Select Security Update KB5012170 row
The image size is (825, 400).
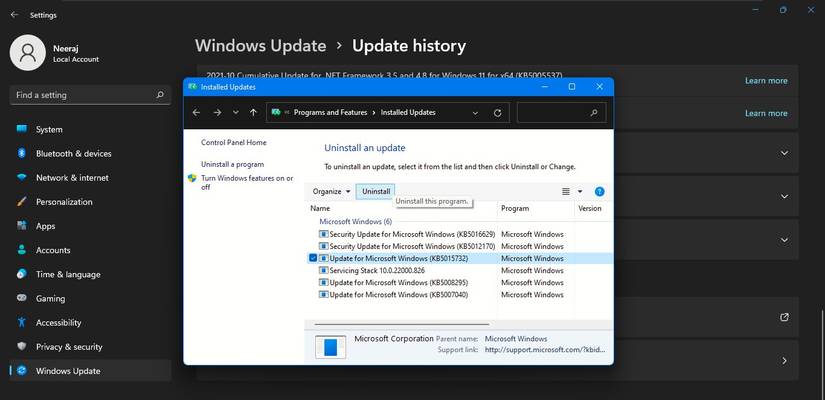(x=459, y=246)
